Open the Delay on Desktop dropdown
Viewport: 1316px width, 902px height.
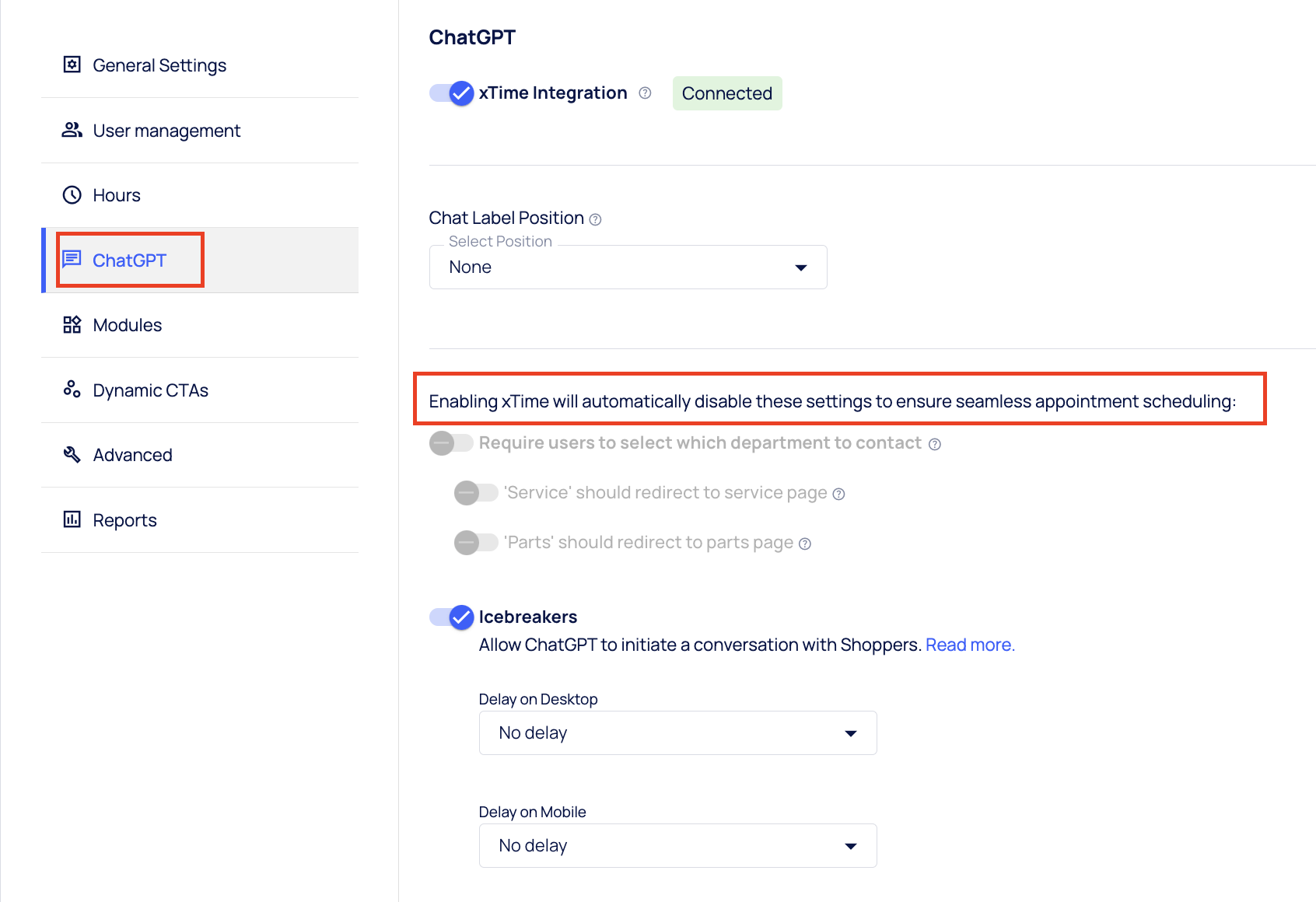click(x=678, y=733)
